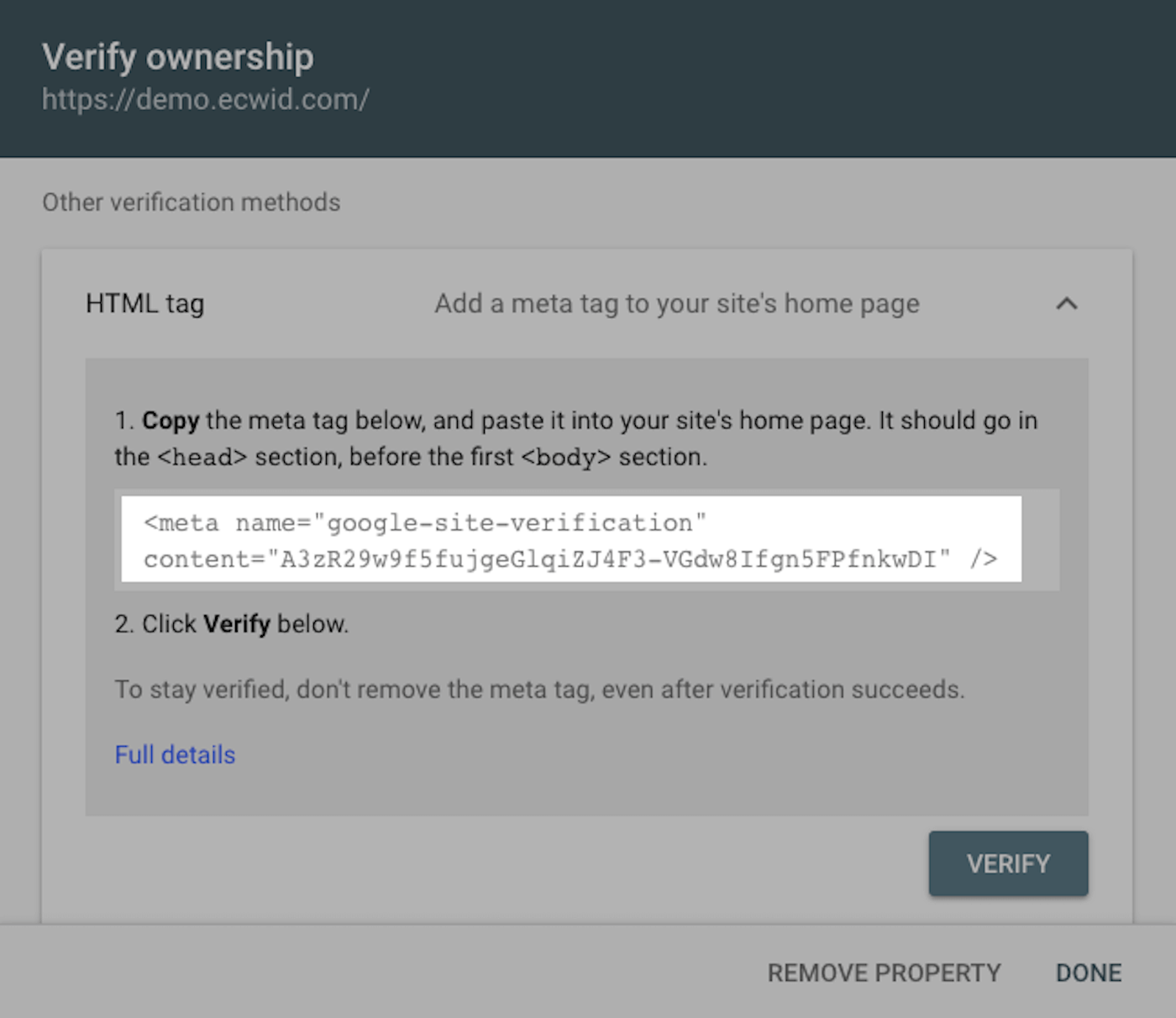Select the HTML tag verification method header
Screen dimensions: 1176x1018
tap(144, 303)
